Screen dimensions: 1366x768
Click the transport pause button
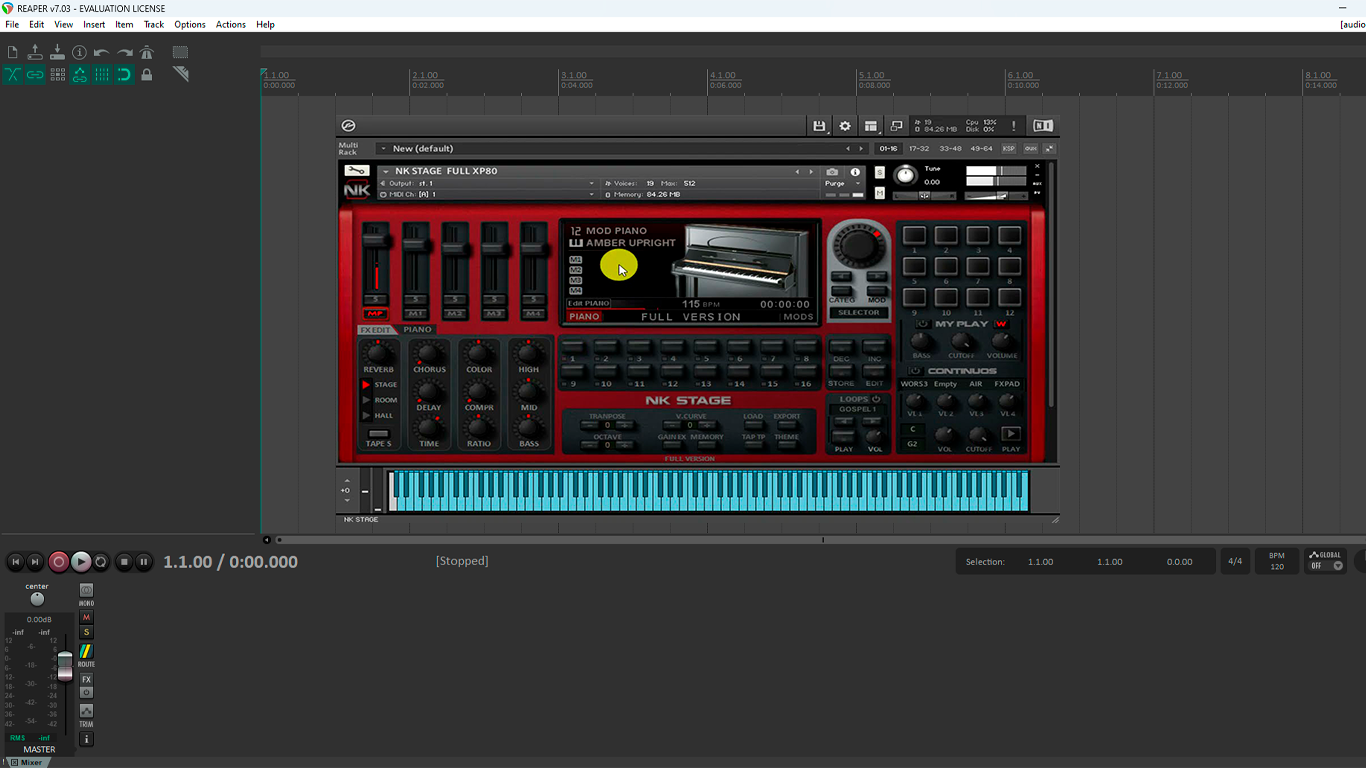[144, 562]
